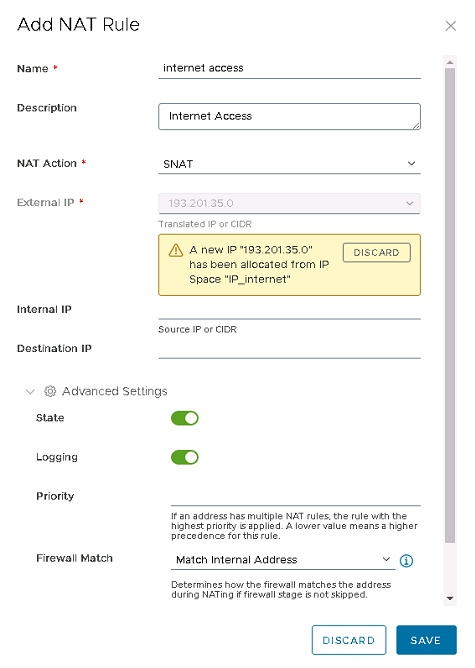
Task: Collapse the Advanced Settings section chevron
Action: pyautogui.click(x=30, y=392)
